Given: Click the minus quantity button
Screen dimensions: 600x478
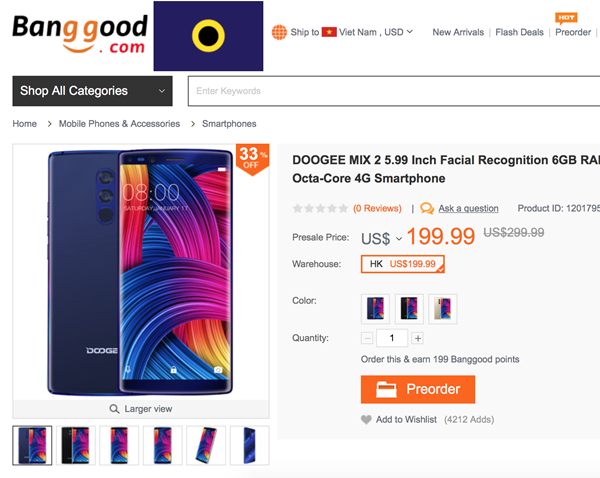Looking at the screenshot, I should (367, 338).
